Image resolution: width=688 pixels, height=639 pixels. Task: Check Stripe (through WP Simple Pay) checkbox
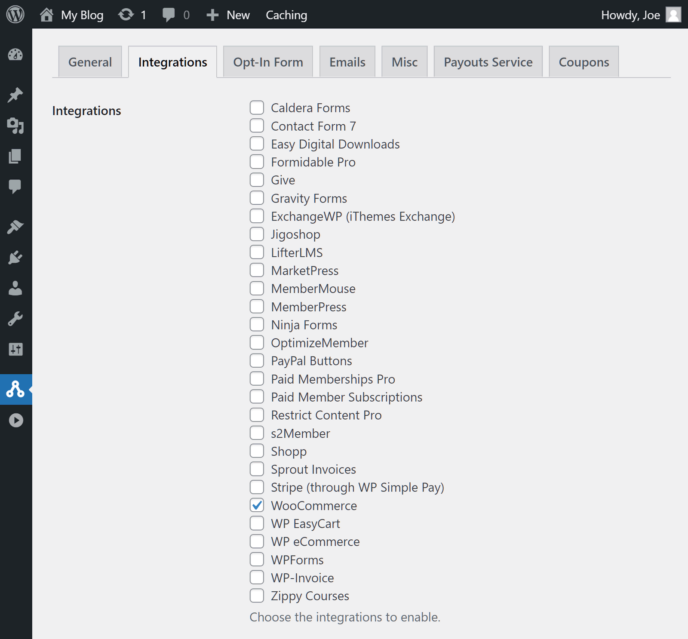(x=257, y=487)
